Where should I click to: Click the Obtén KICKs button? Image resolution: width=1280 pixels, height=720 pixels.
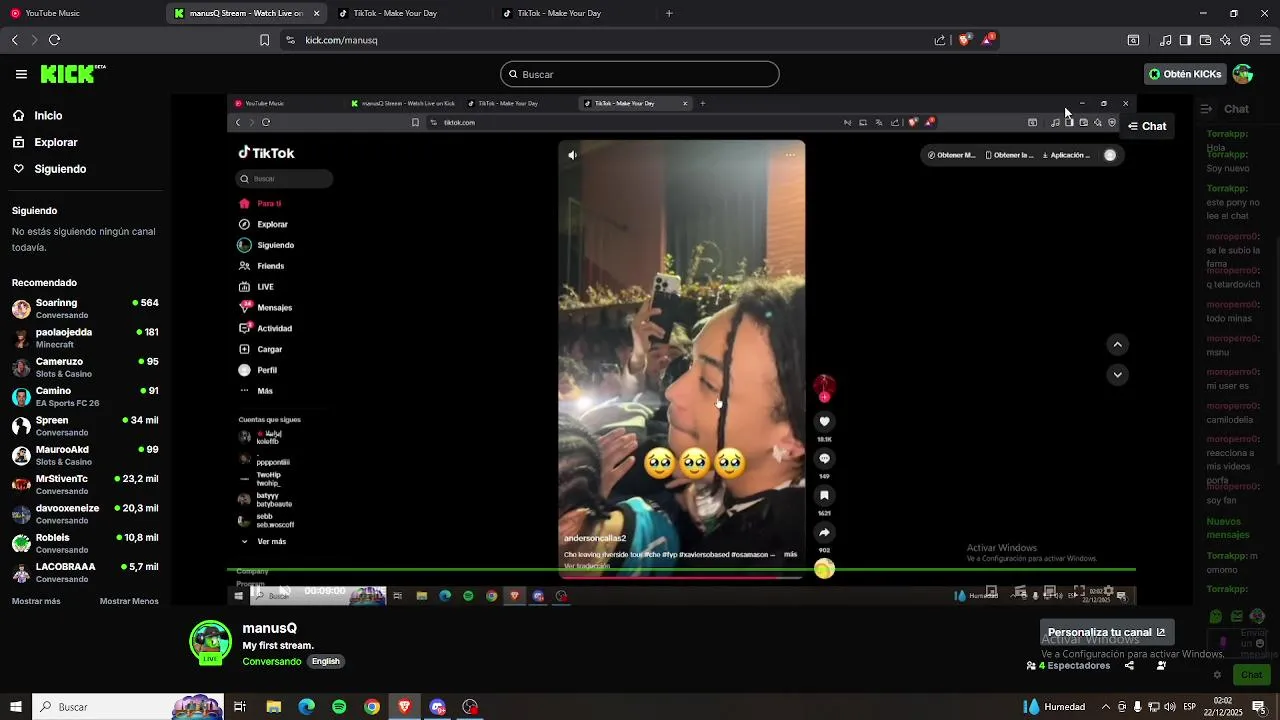tap(1185, 74)
